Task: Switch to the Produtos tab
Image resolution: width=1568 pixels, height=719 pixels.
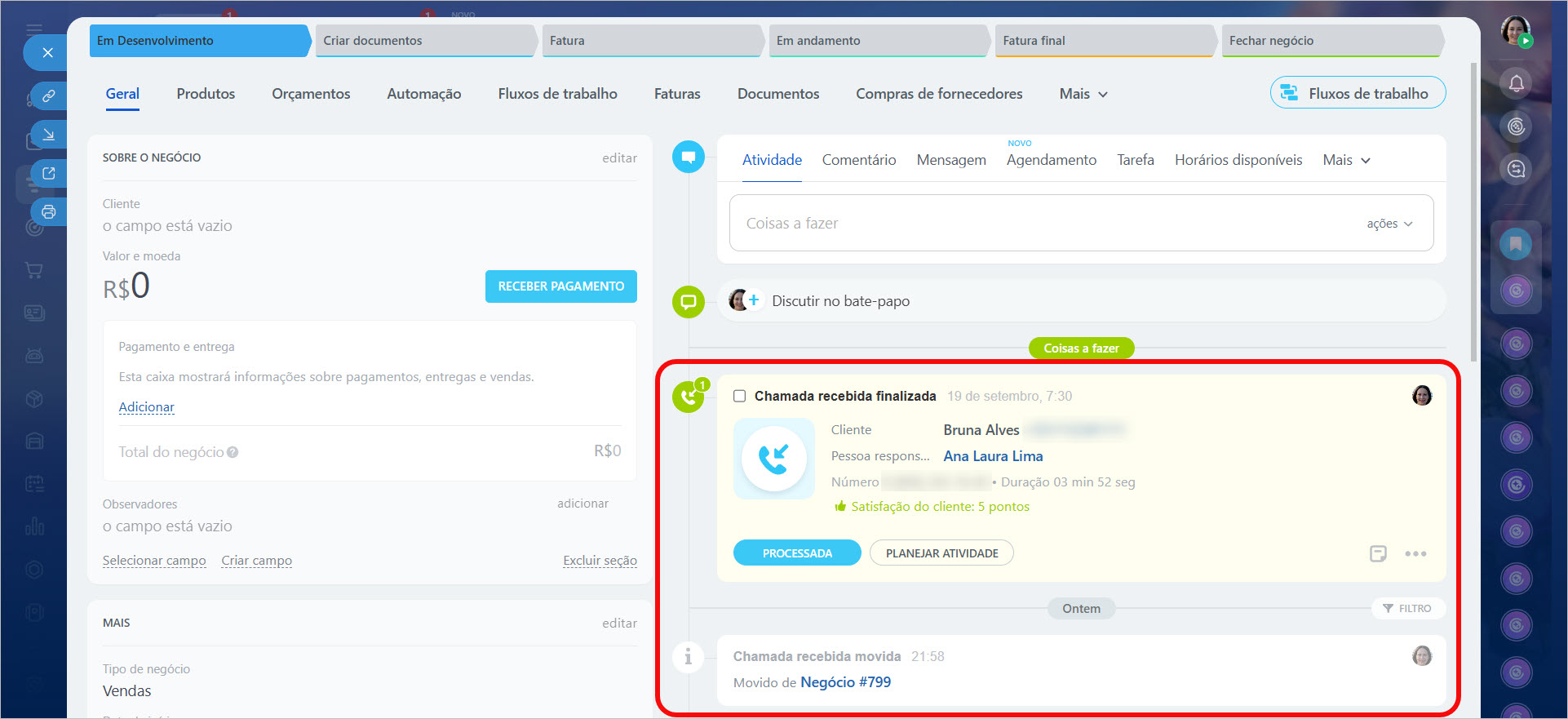Action: (x=206, y=94)
